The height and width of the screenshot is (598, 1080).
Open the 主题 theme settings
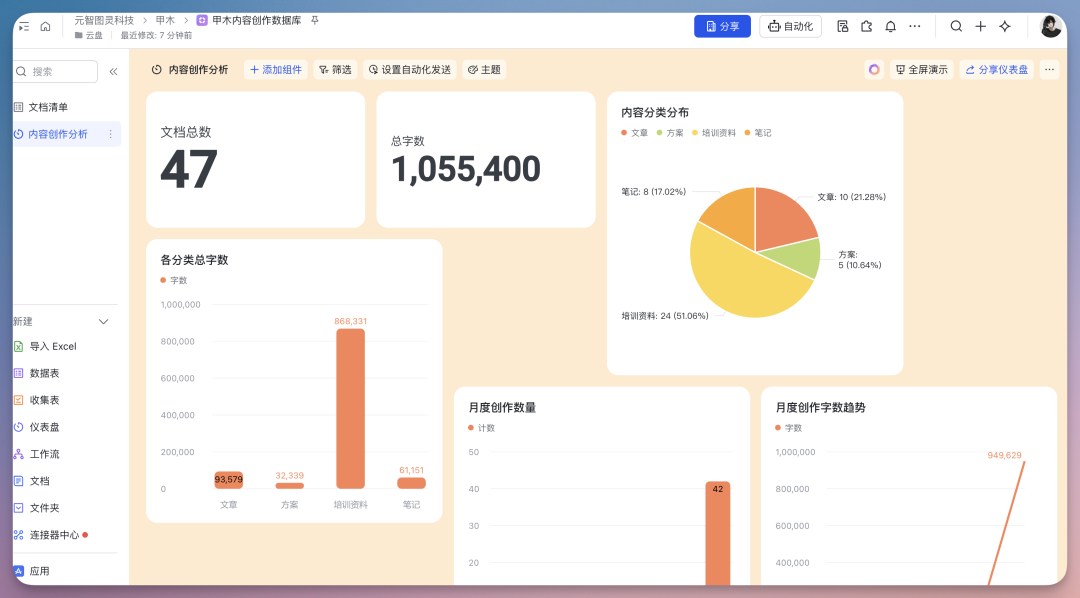coord(484,70)
